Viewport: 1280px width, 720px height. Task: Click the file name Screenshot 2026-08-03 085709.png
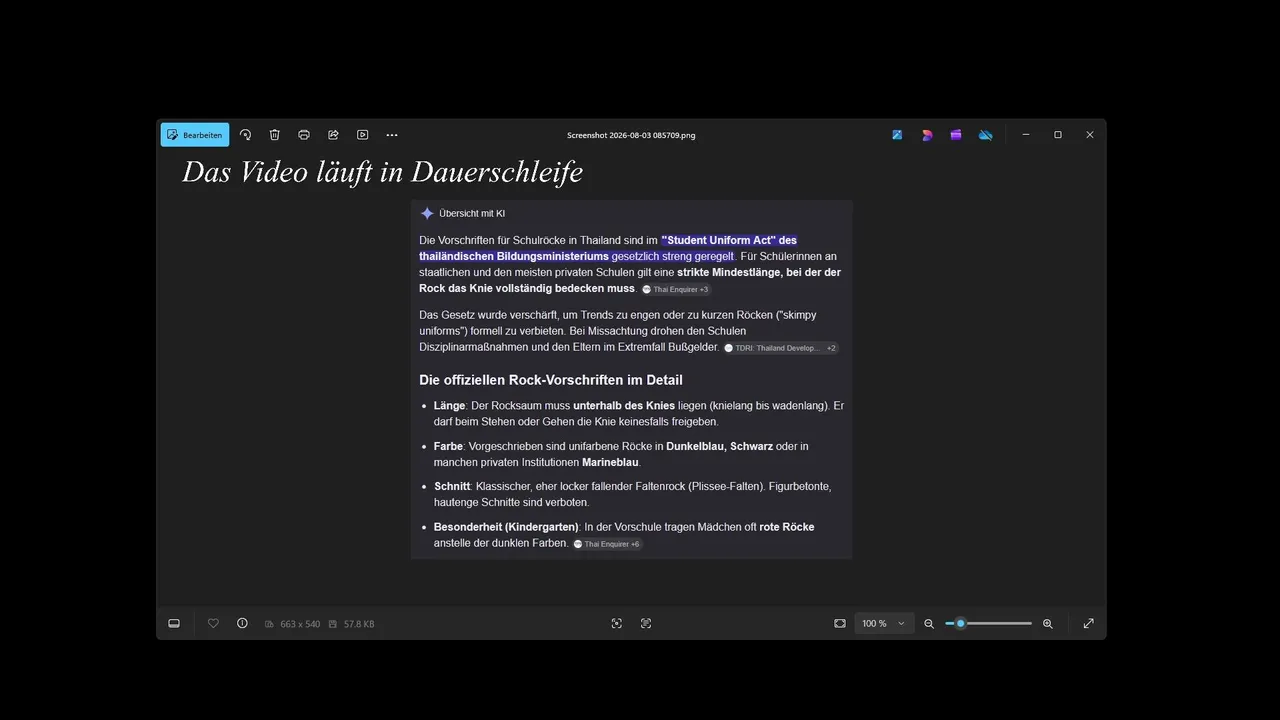pos(631,135)
